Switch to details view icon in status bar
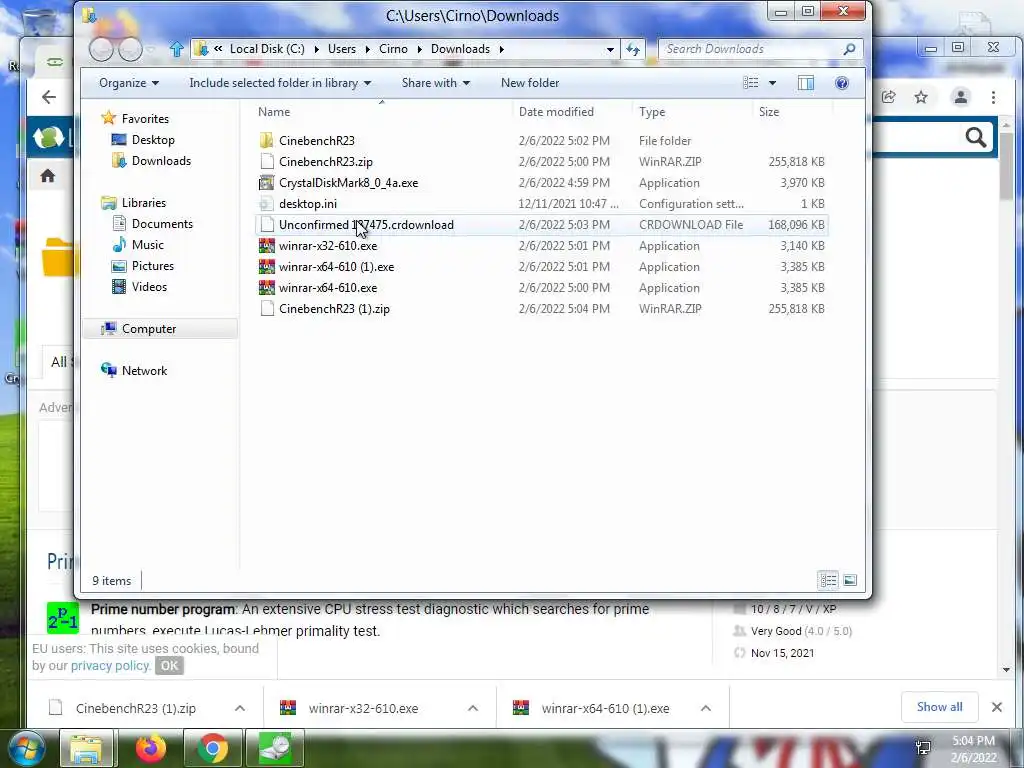The image size is (1024, 768). (x=828, y=580)
